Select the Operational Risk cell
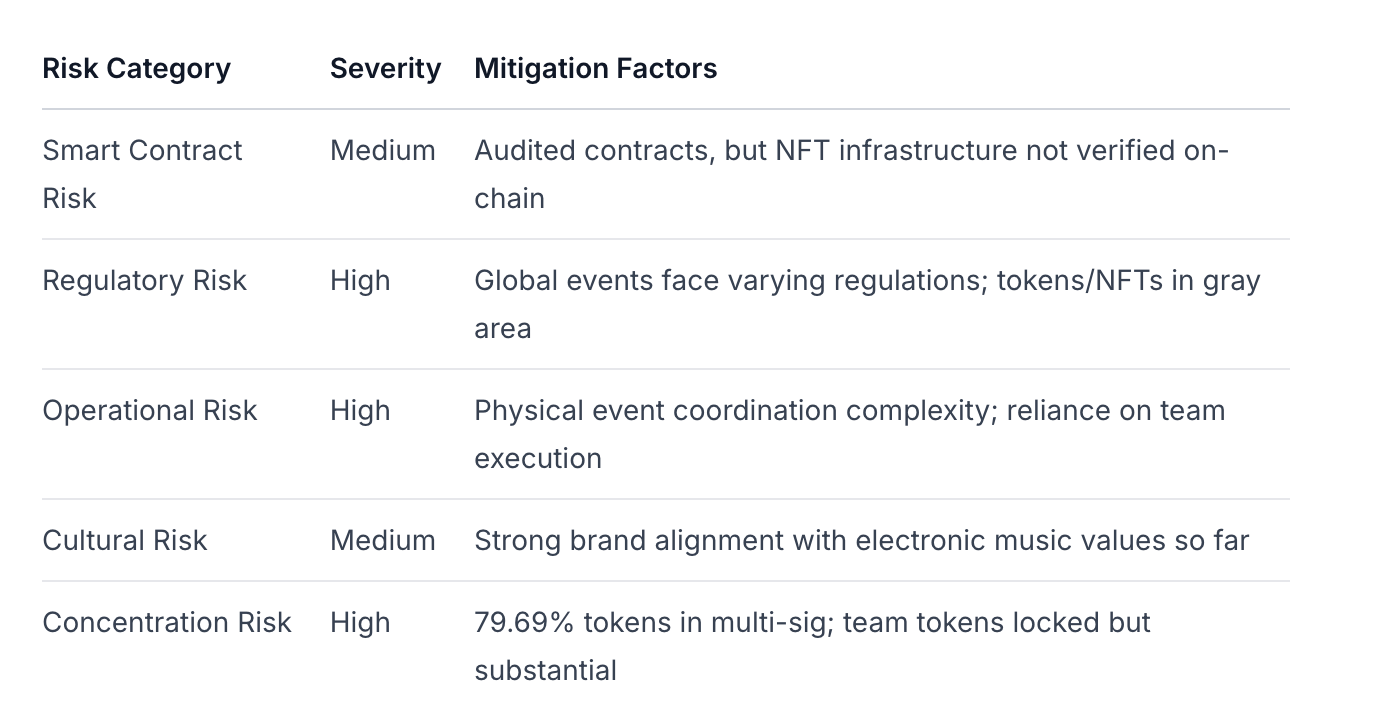This screenshot has height=716, width=1378. (x=150, y=411)
